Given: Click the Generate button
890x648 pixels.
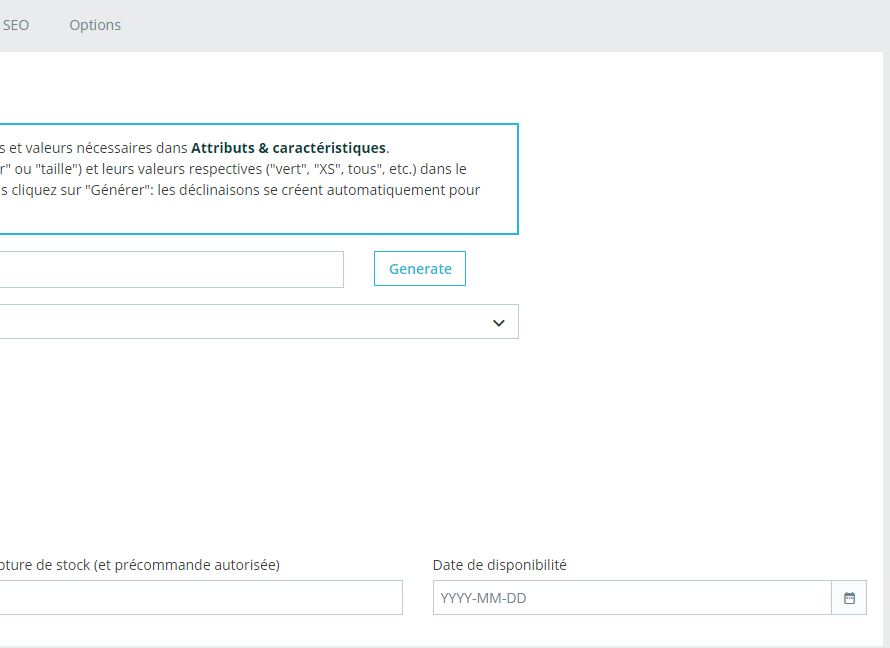Looking at the screenshot, I should pyautogui.click(x=420, y=268).
